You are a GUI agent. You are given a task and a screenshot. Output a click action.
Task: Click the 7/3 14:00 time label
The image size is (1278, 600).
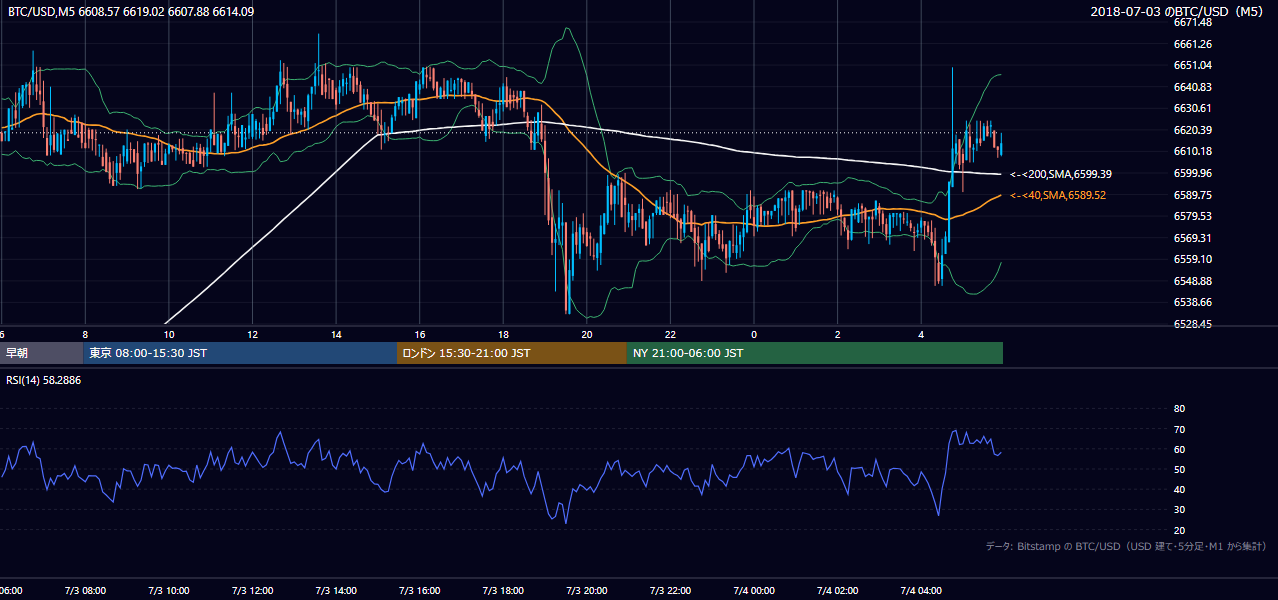[336, 591]
